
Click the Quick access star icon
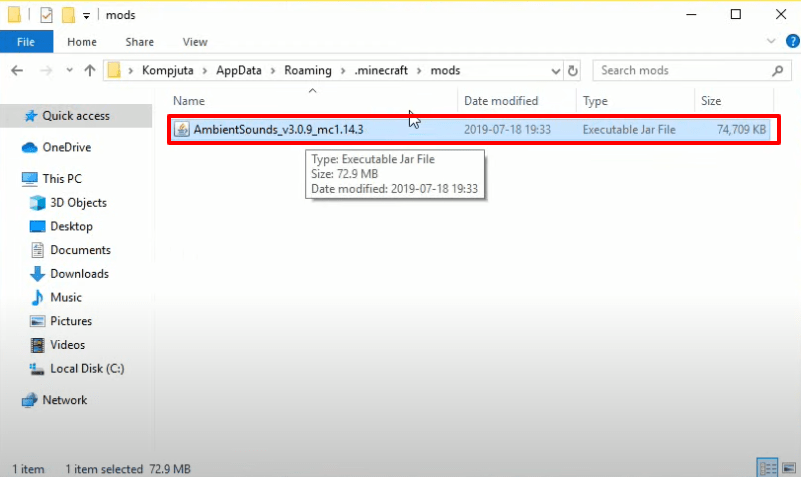pos(31,116)
